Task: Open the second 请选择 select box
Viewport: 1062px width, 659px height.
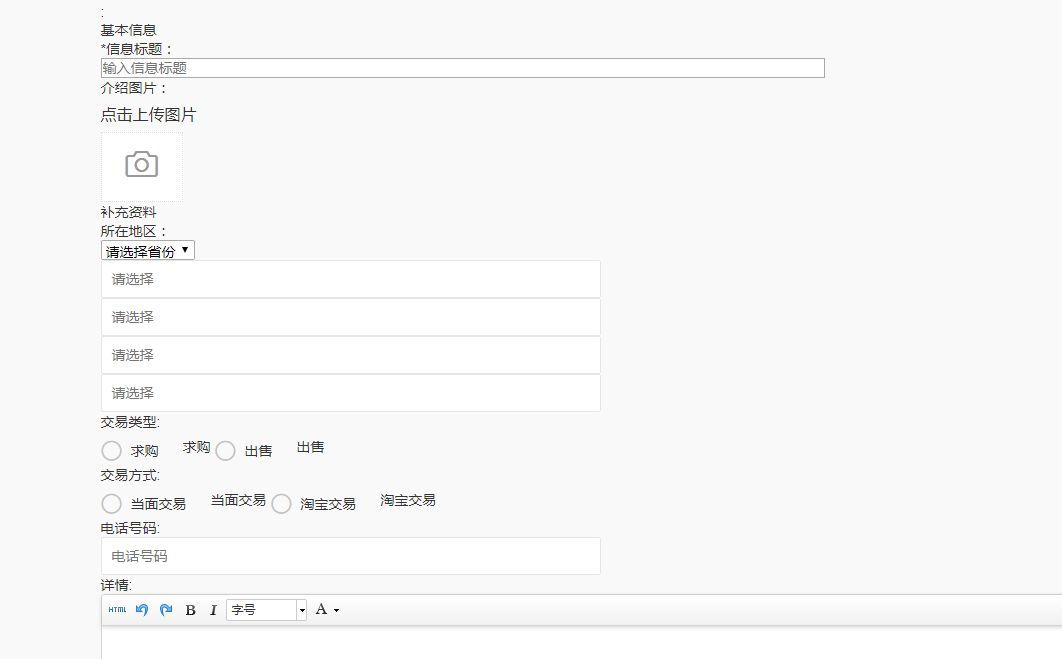Action: [350, 318]
